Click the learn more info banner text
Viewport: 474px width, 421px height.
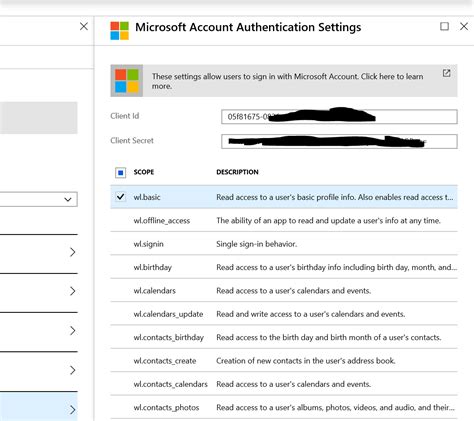tap(287, 81)
